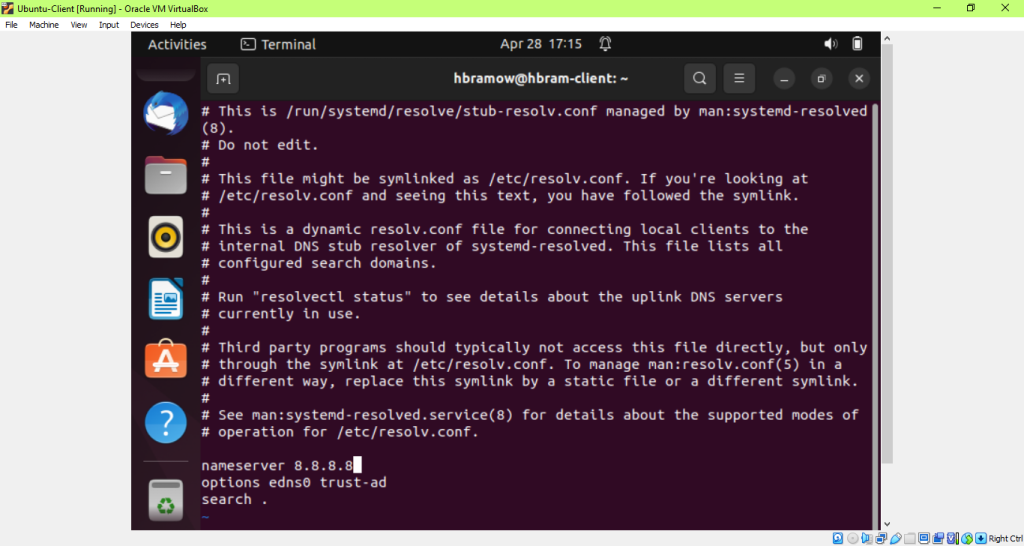This screenshot has height=546, width=1024.
Task: Open the Trash in the dock
Action: [x=166, y=500]
